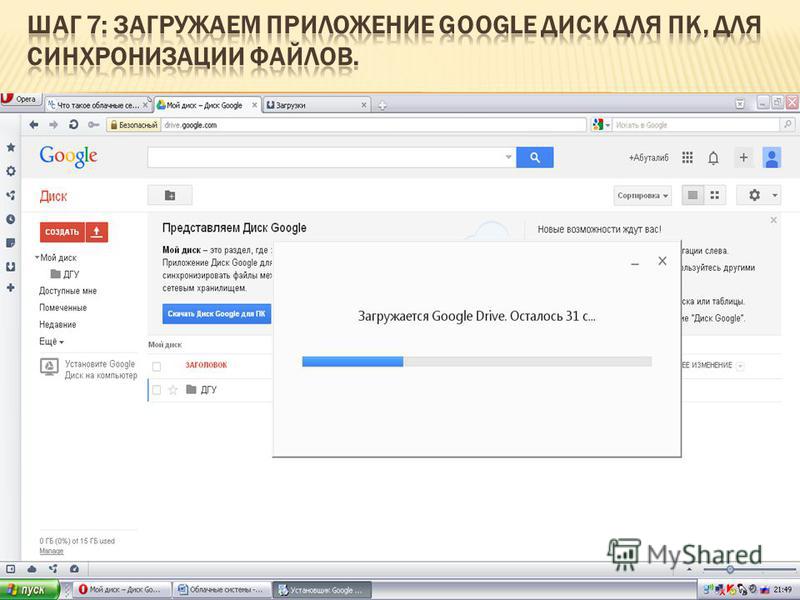The width and height of the screenshot is (800, 600).
Task: Open the Помеченные section
Action: coord(63,308)
